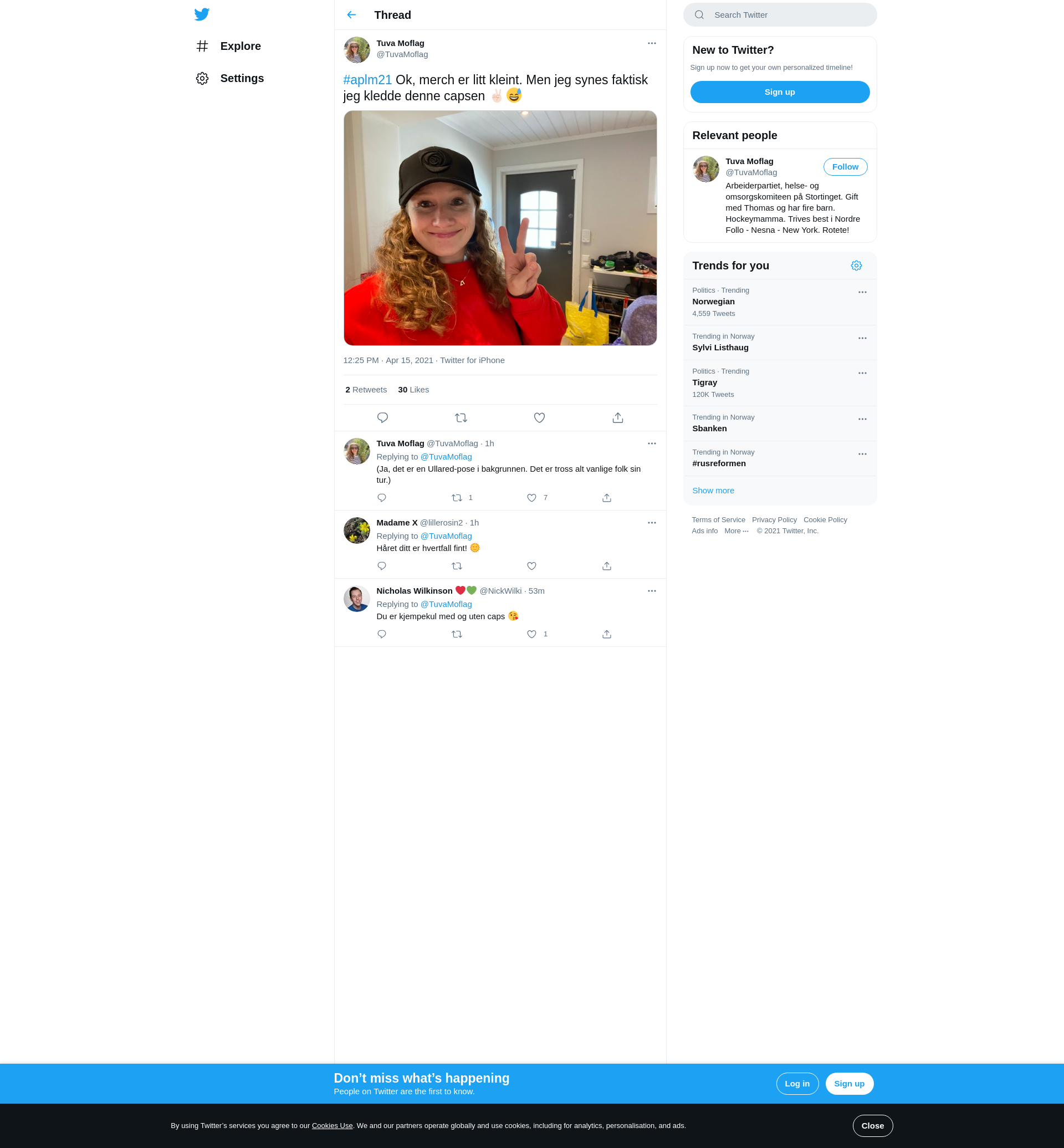
Task: Retweet Madame X's reply
Action: point(457,566)
